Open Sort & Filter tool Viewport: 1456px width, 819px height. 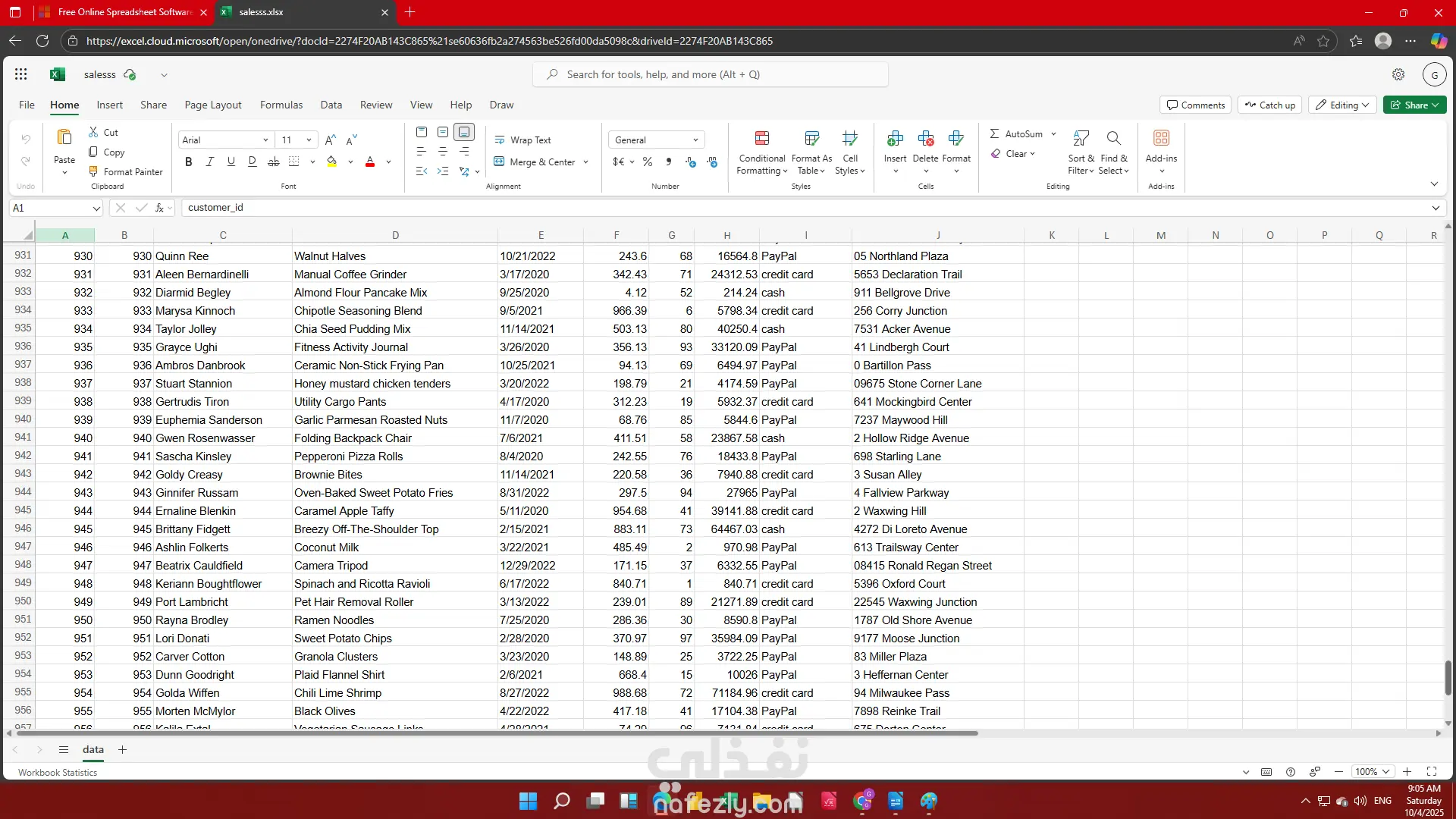[x=1081, y=139]
